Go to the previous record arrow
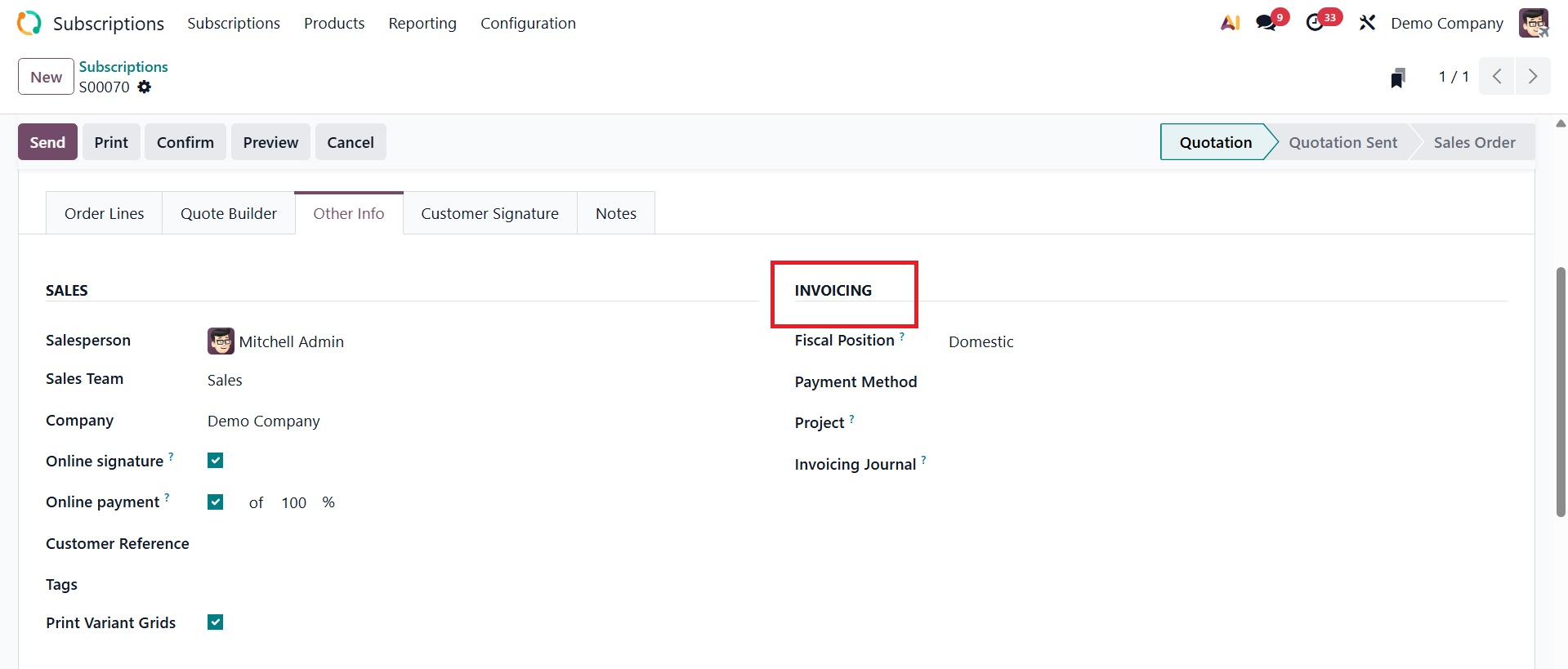The width and height of the screenshot is (1568, 669). tap(1497, 77)
